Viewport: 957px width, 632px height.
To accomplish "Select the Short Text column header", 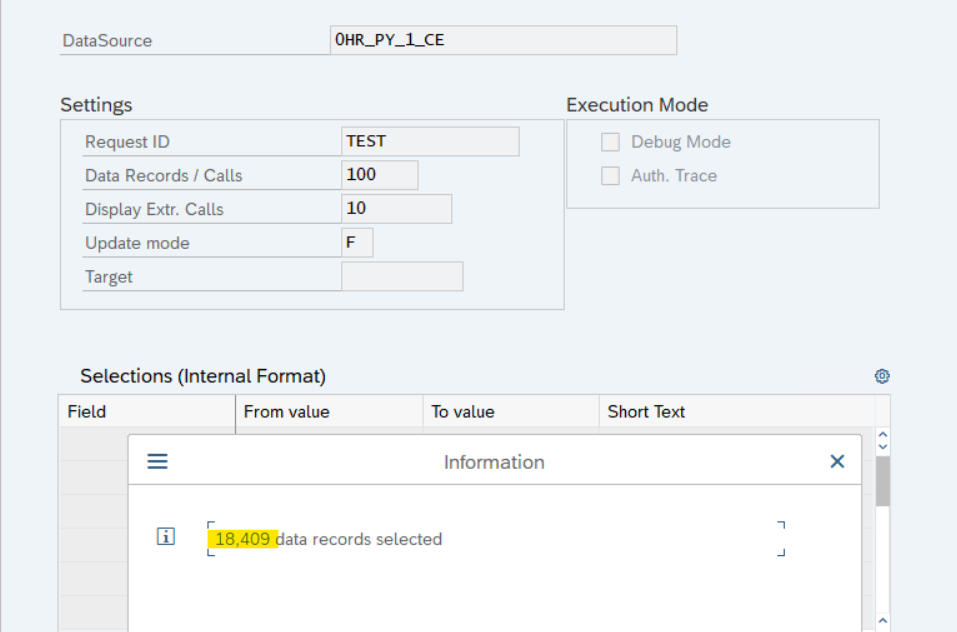I will (x=735, y=411).
